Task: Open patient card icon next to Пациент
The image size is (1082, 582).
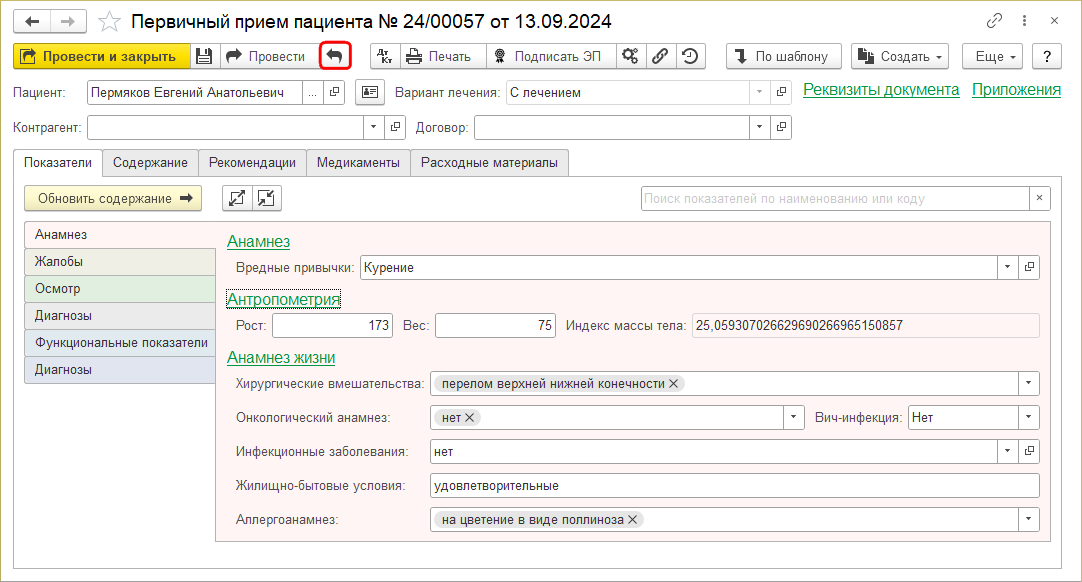Action: 370,92
